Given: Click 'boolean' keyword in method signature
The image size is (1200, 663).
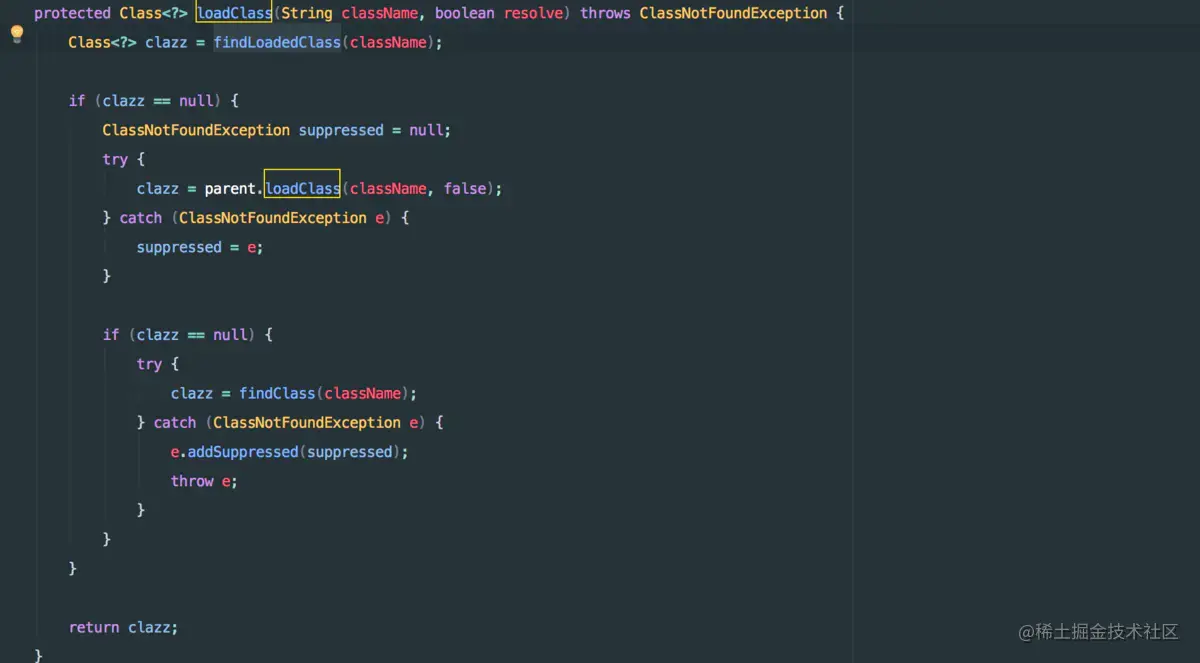Looking at the screenshot, I should (464, 13).
